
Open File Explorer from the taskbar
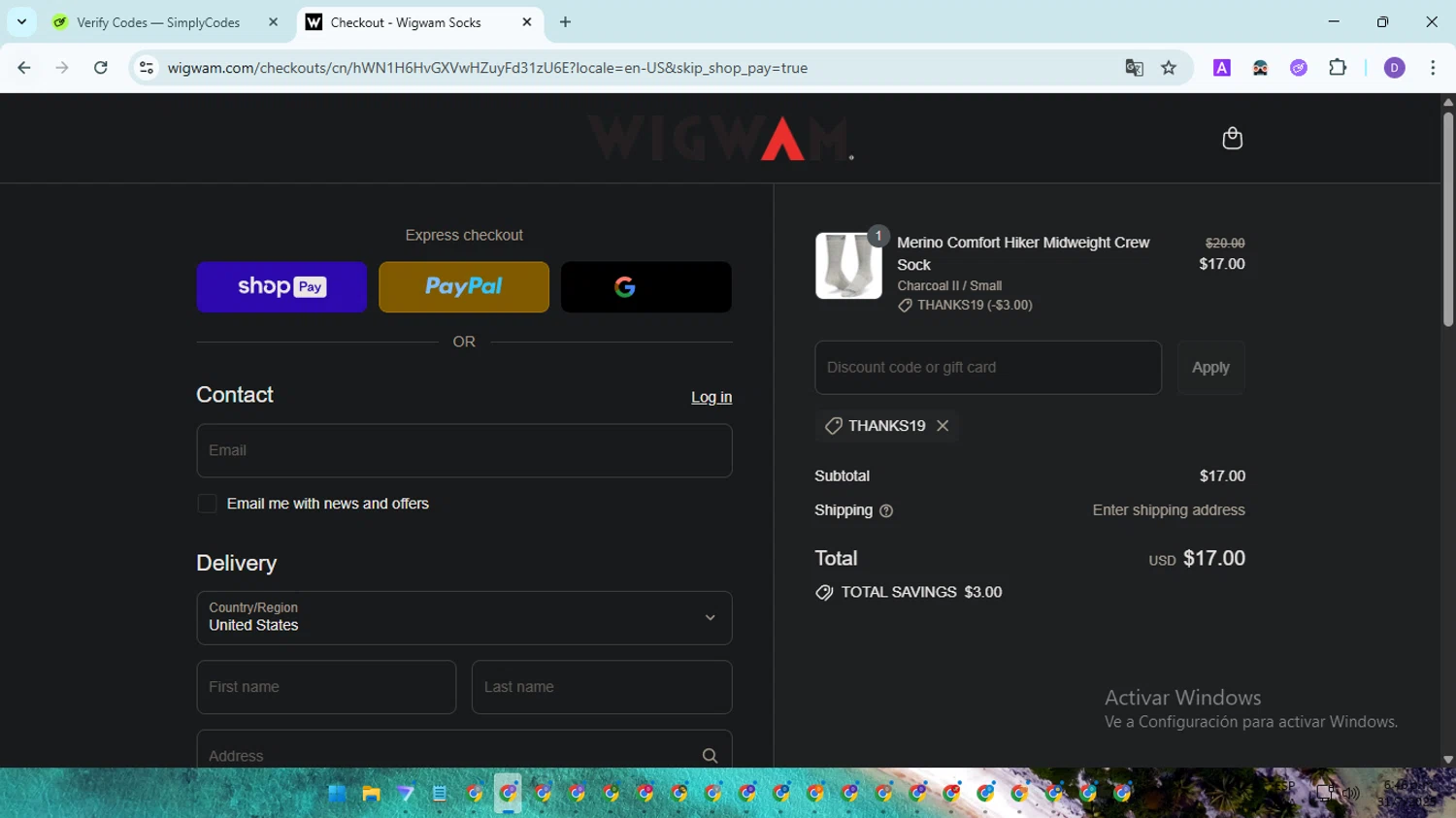371,794
